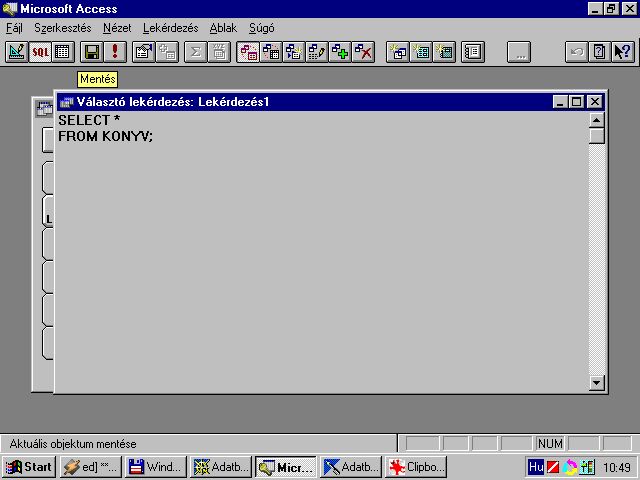Click the New Form toolbar icon
The width and height of the screenshot is (640, 480).
[x=421, y=52]
